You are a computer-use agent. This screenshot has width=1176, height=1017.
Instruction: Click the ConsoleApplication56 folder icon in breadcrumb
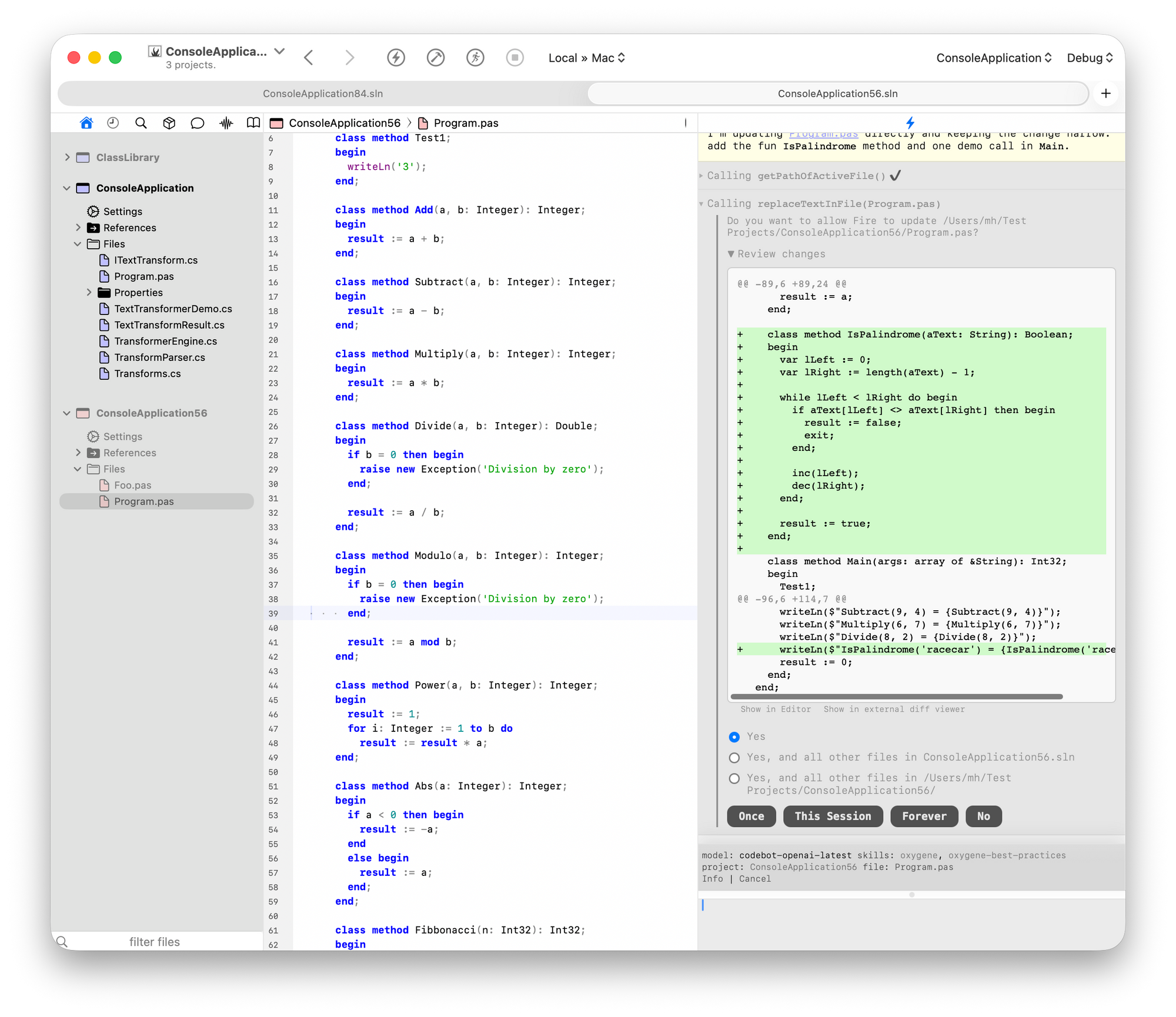click(276, 123)
